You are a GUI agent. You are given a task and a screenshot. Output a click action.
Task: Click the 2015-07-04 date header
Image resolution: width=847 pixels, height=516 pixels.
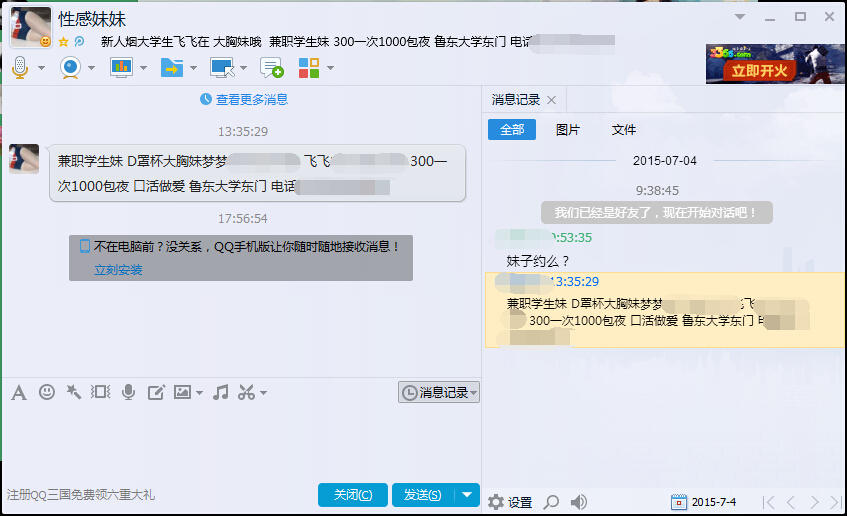pyautogui.click(x=664, y=161)
